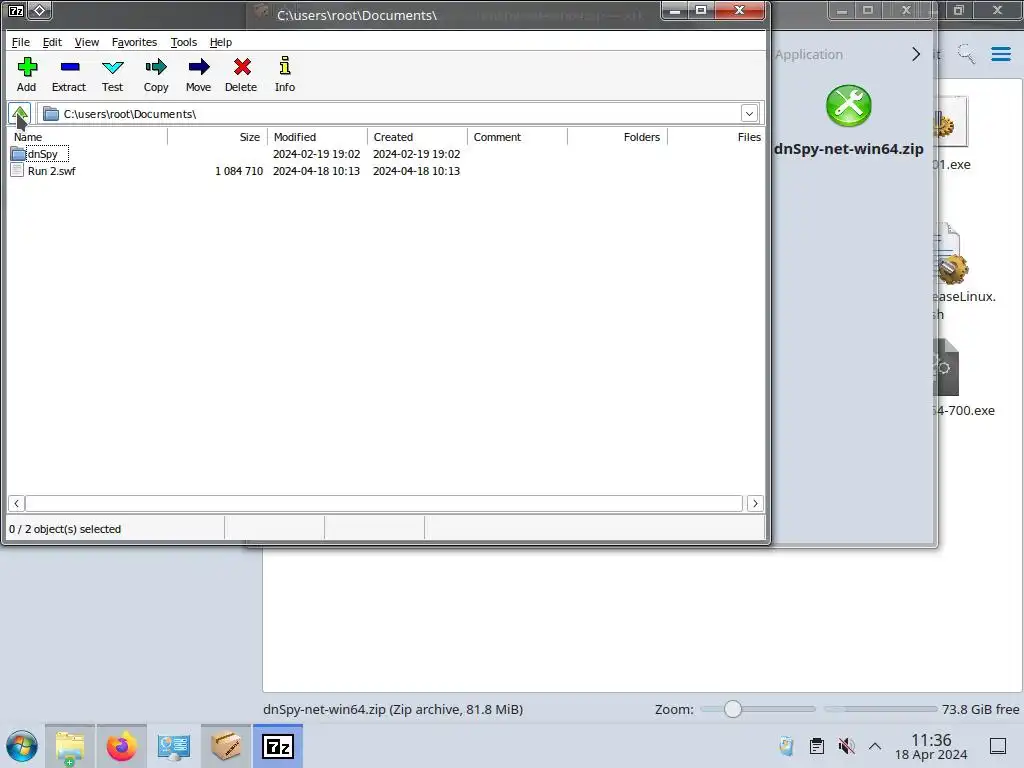The height and width of the screenshot is (768, 1024).
Task: Expand the Application panel chevron
Action: pyautogui.click(x=916, y=54)
